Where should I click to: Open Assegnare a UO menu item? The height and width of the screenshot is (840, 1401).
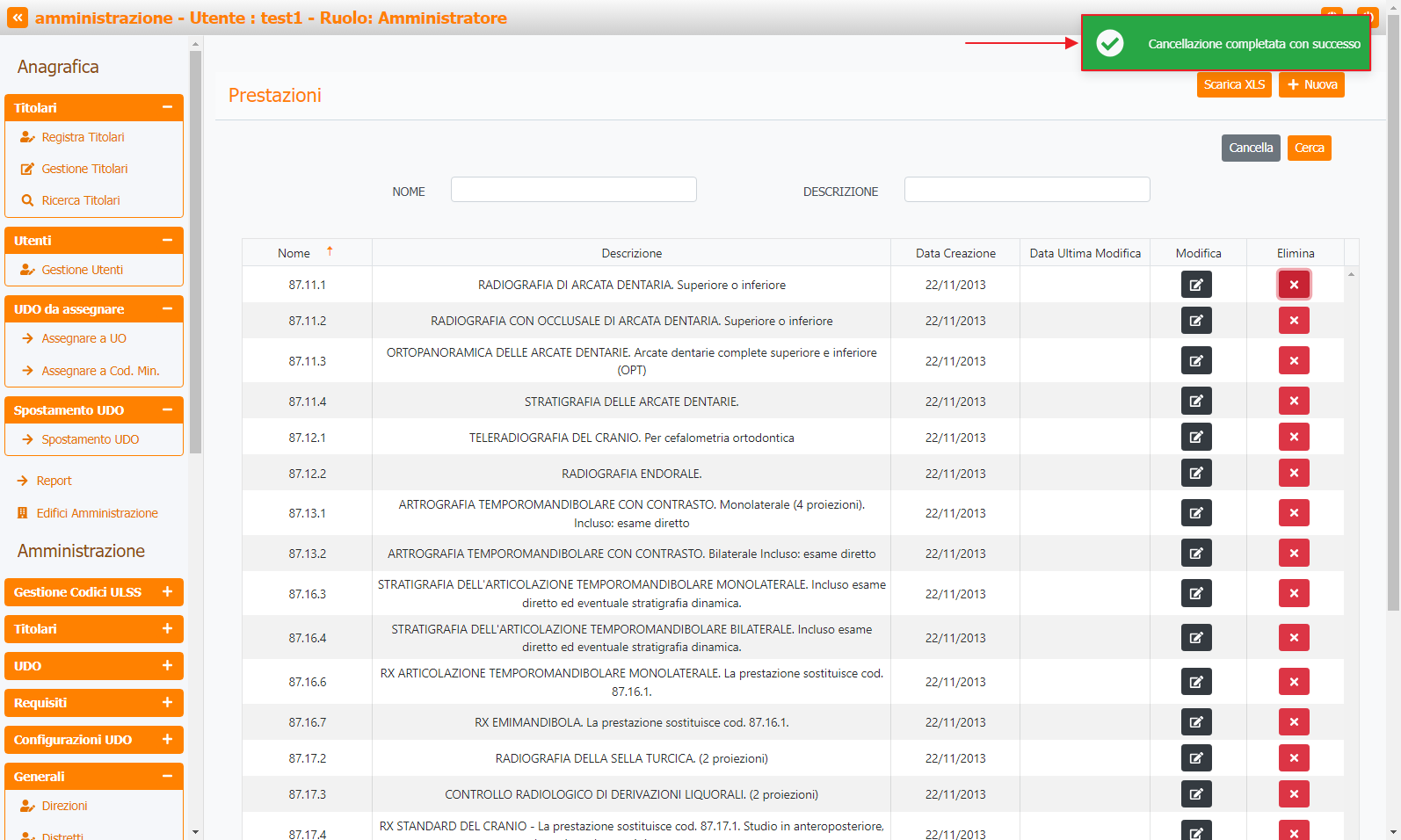tap(83, 338)
